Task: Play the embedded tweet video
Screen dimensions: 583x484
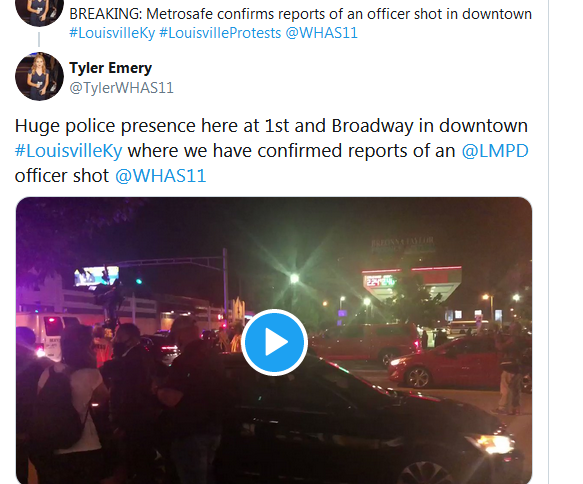Action: (x=274, y=342)
